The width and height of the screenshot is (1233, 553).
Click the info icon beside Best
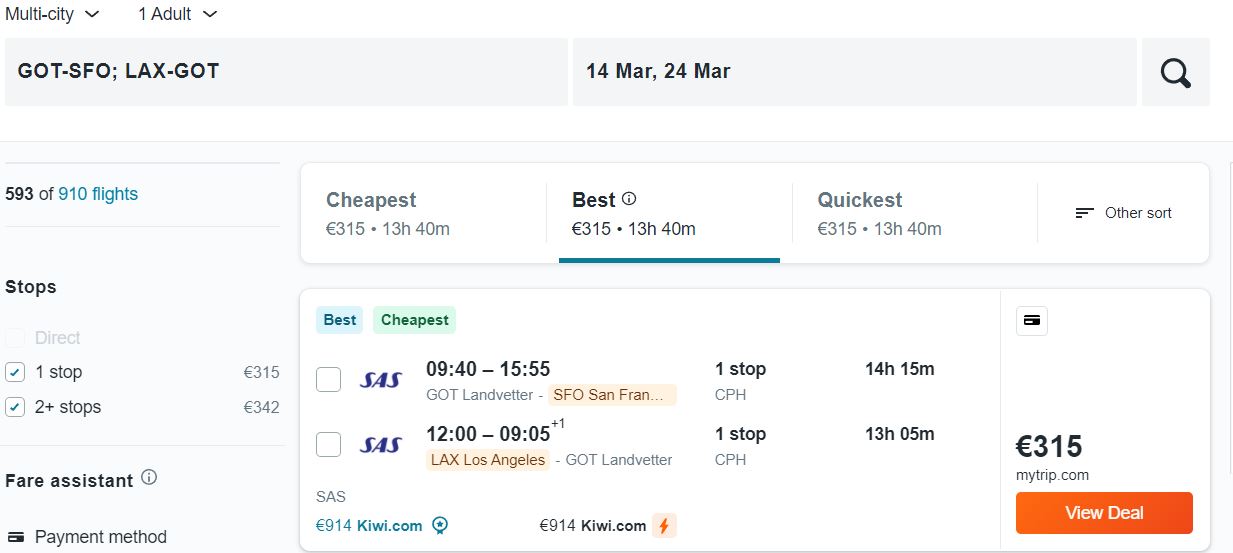pos(629,199)
